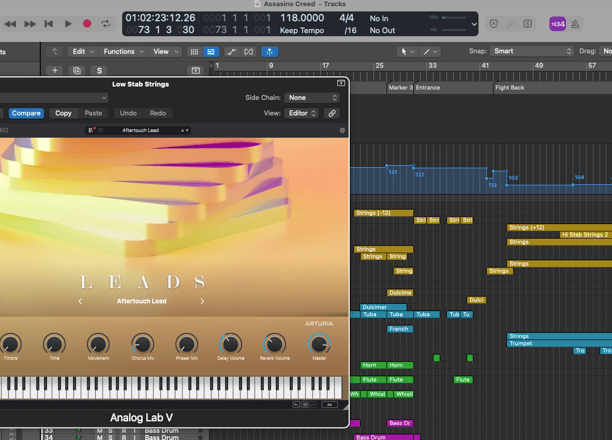Open the plug-in preset dropdown under Low Stab Strings

coord(54,98)
